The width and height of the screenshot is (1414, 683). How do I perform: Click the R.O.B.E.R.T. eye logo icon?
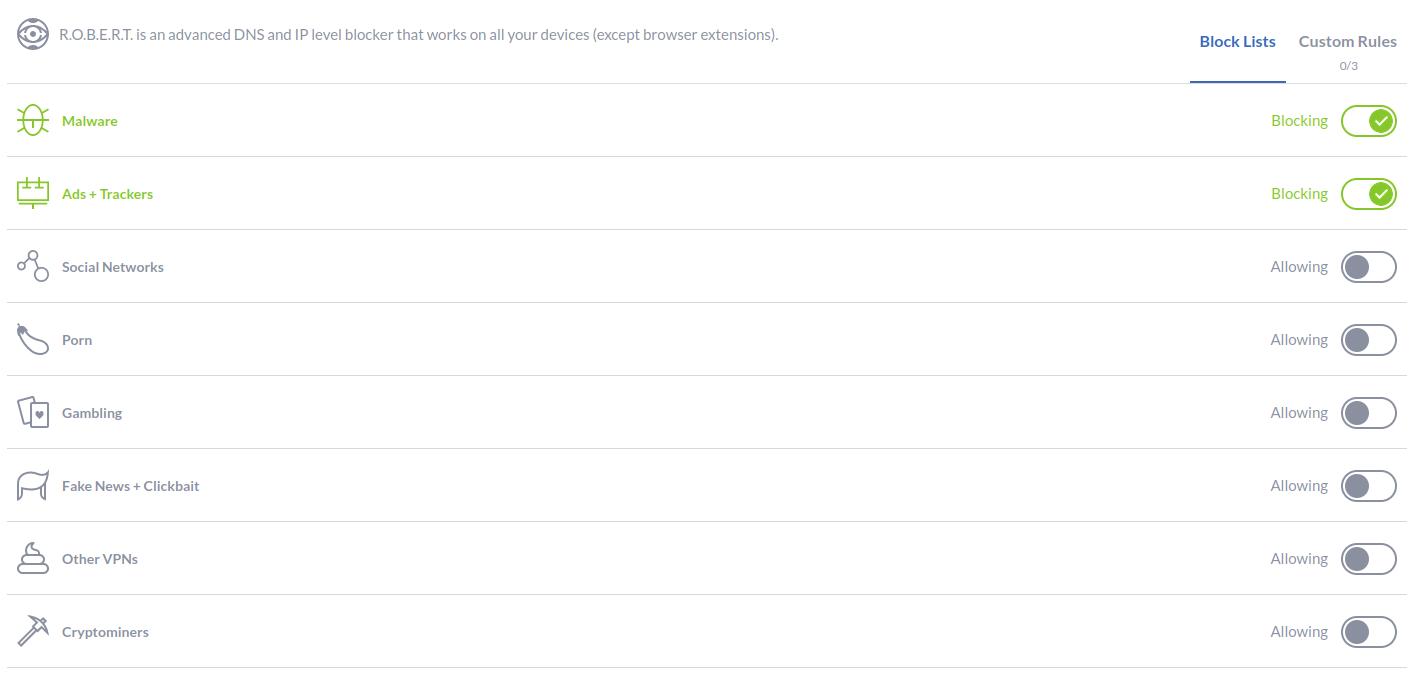point(33,34)
